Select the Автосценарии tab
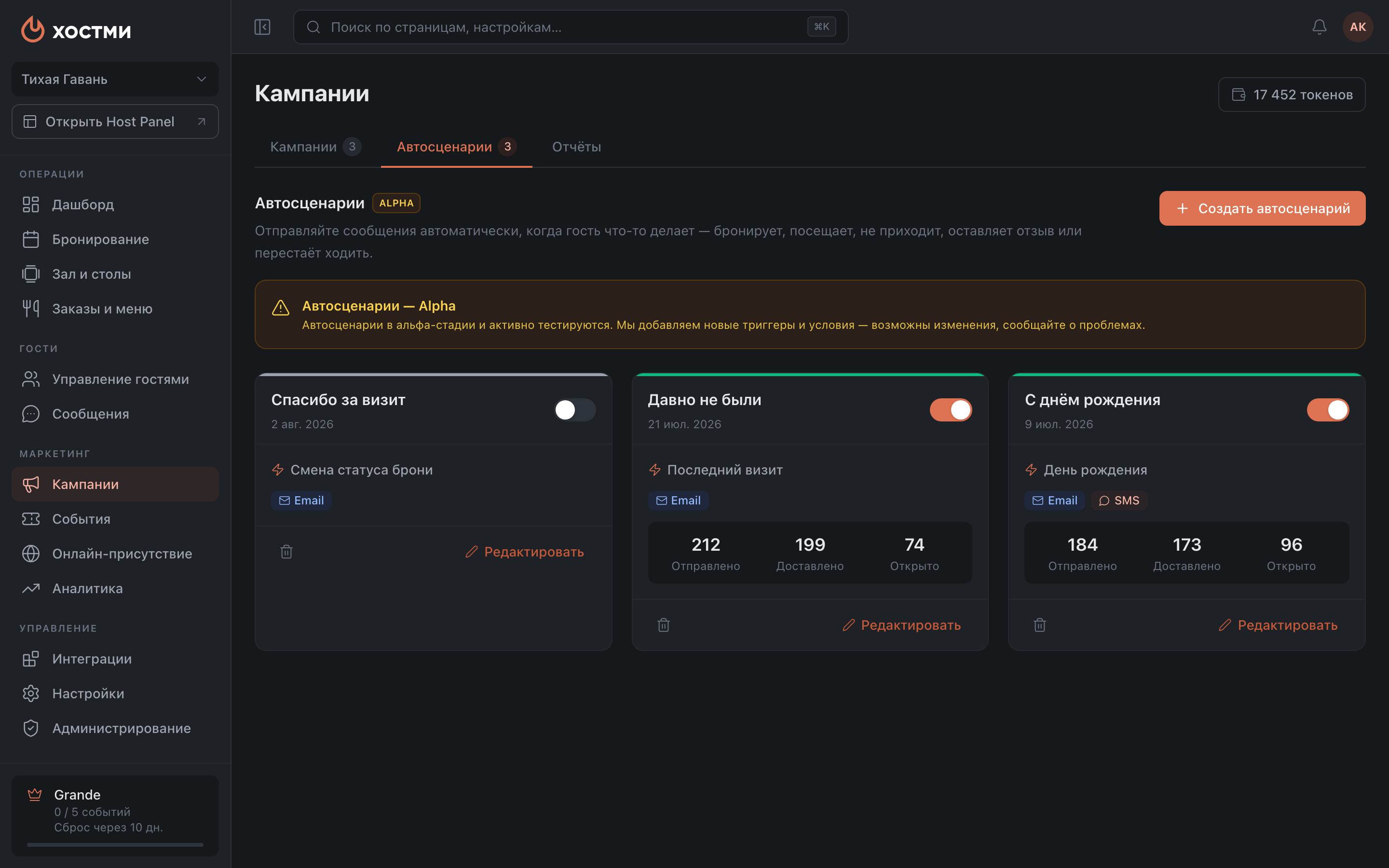Image resolution: width=1389 pixels, height=868 pixels. tap(456, 147)
